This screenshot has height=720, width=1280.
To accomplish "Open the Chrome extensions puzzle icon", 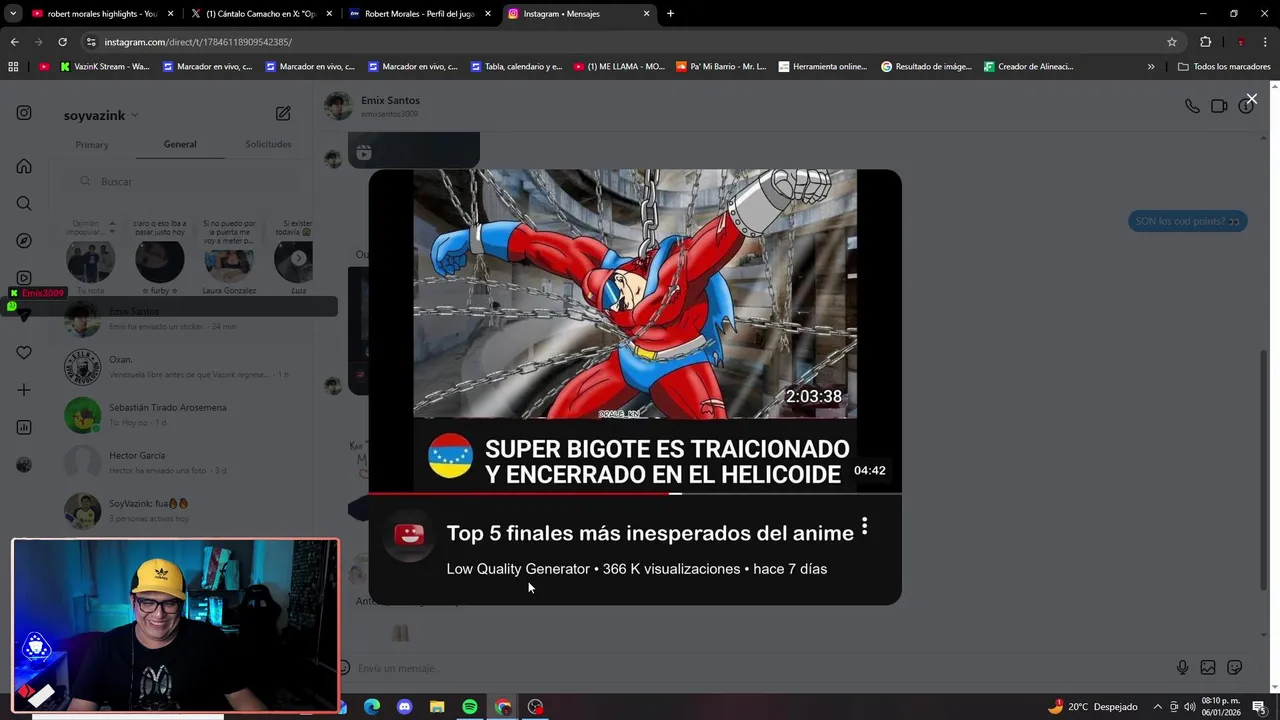I will point(1205,42).
